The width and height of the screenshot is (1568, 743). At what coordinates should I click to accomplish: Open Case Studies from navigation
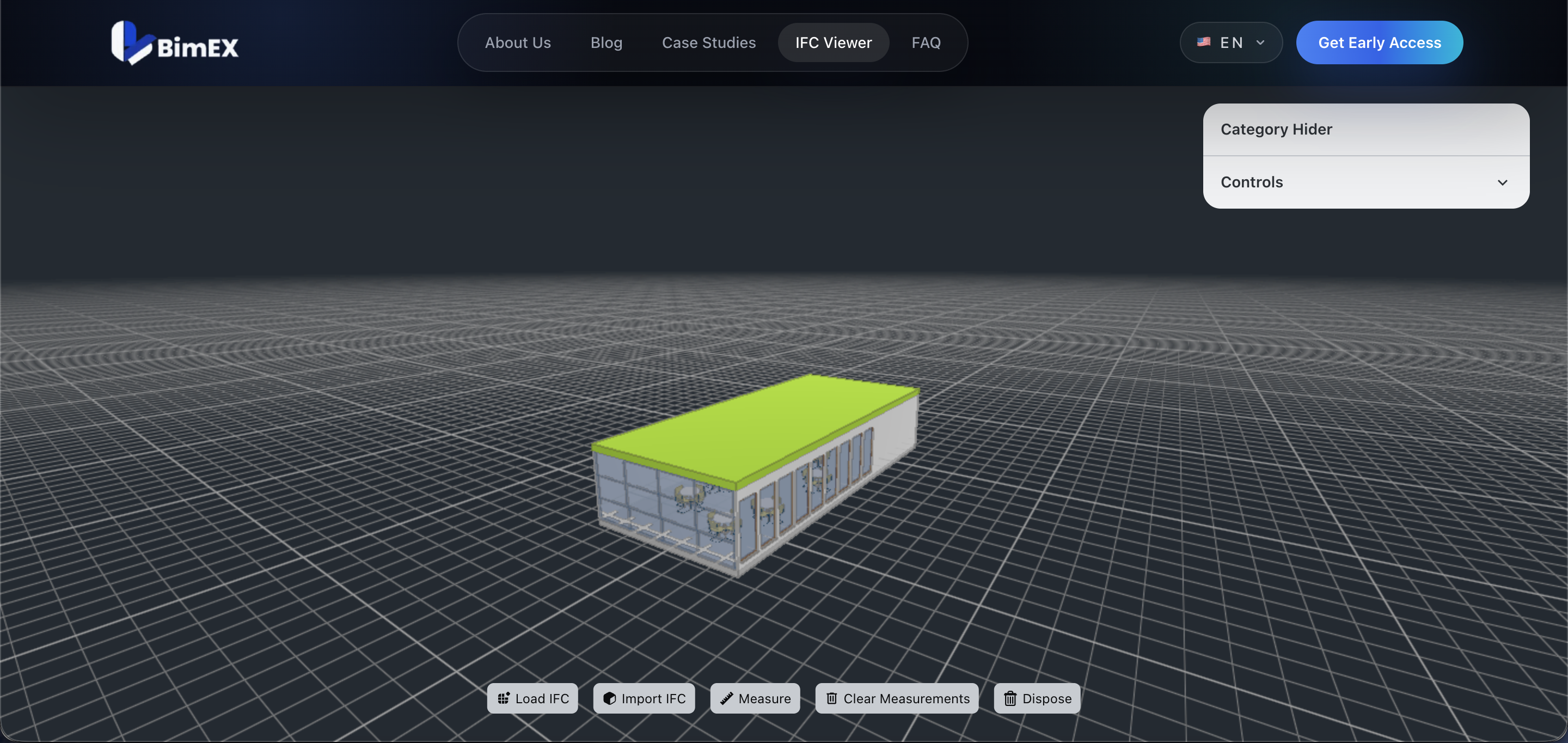tap(708, 42)
